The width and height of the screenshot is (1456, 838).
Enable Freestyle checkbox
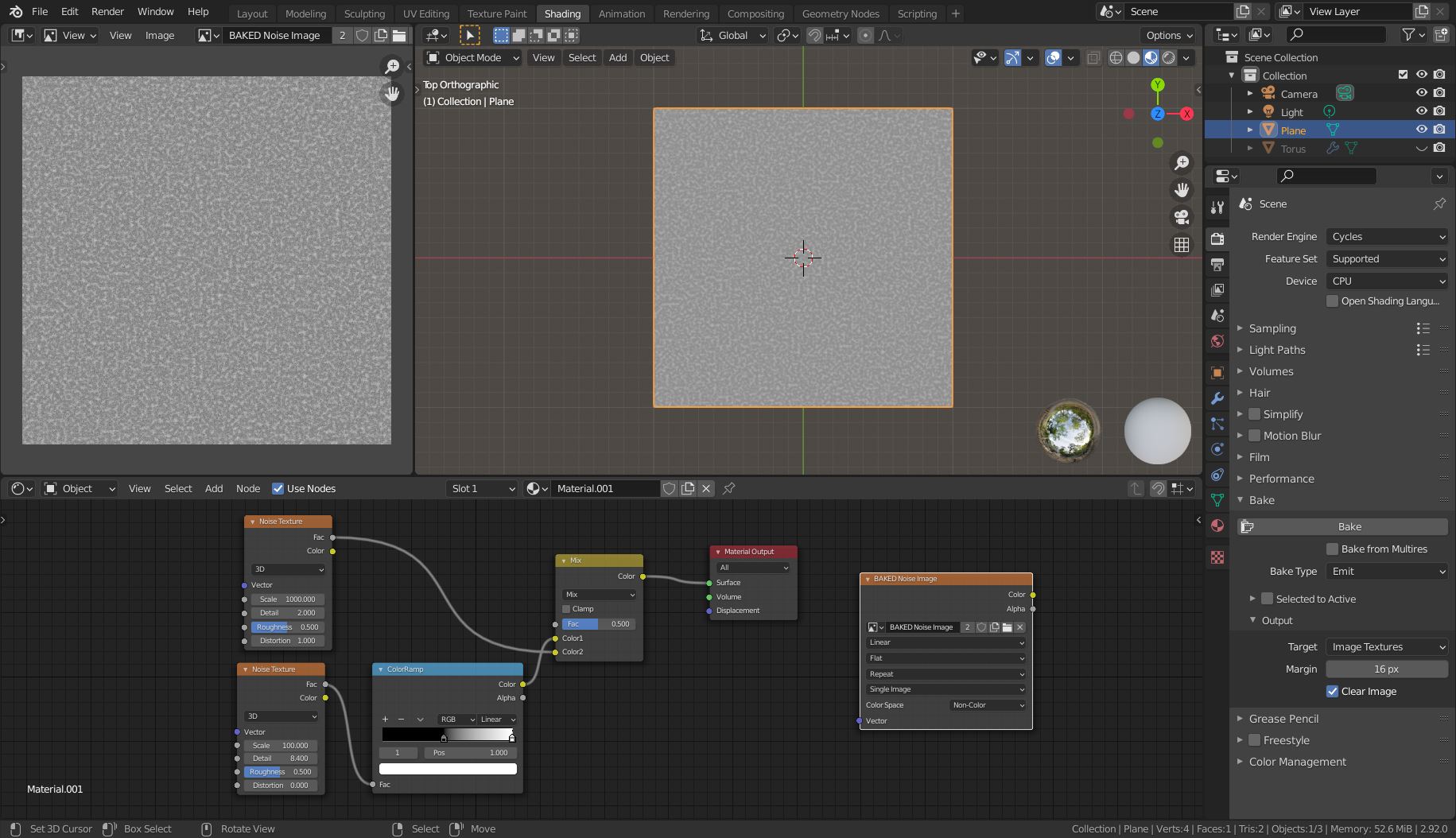pyautogui.click(x=1254, y=740)
